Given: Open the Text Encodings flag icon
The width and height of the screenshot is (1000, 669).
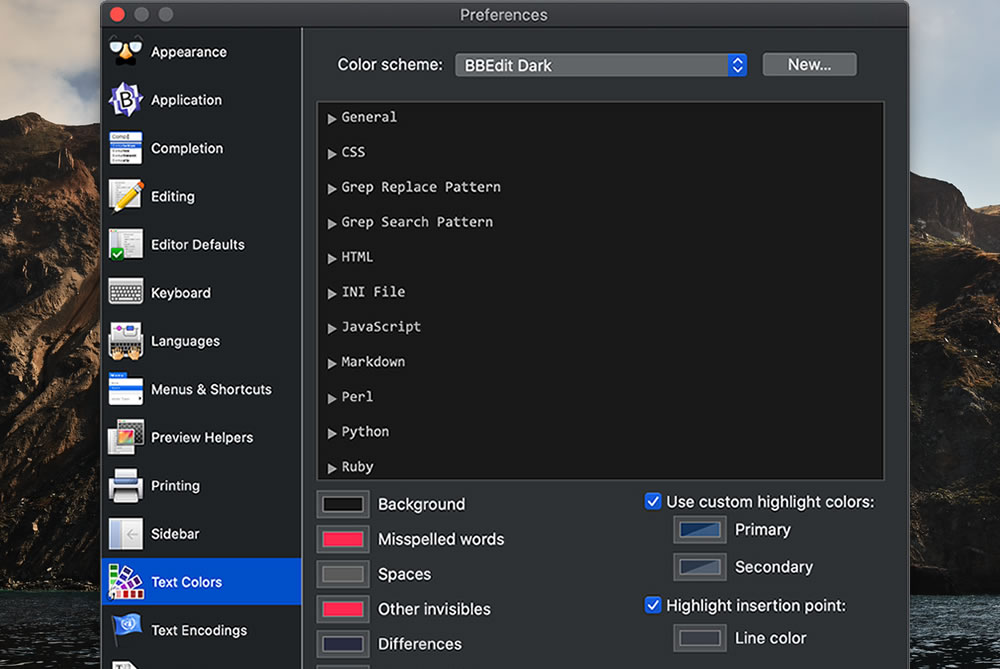Looking at the screenshot, I should pyautogui.click(x=126, y=629).
